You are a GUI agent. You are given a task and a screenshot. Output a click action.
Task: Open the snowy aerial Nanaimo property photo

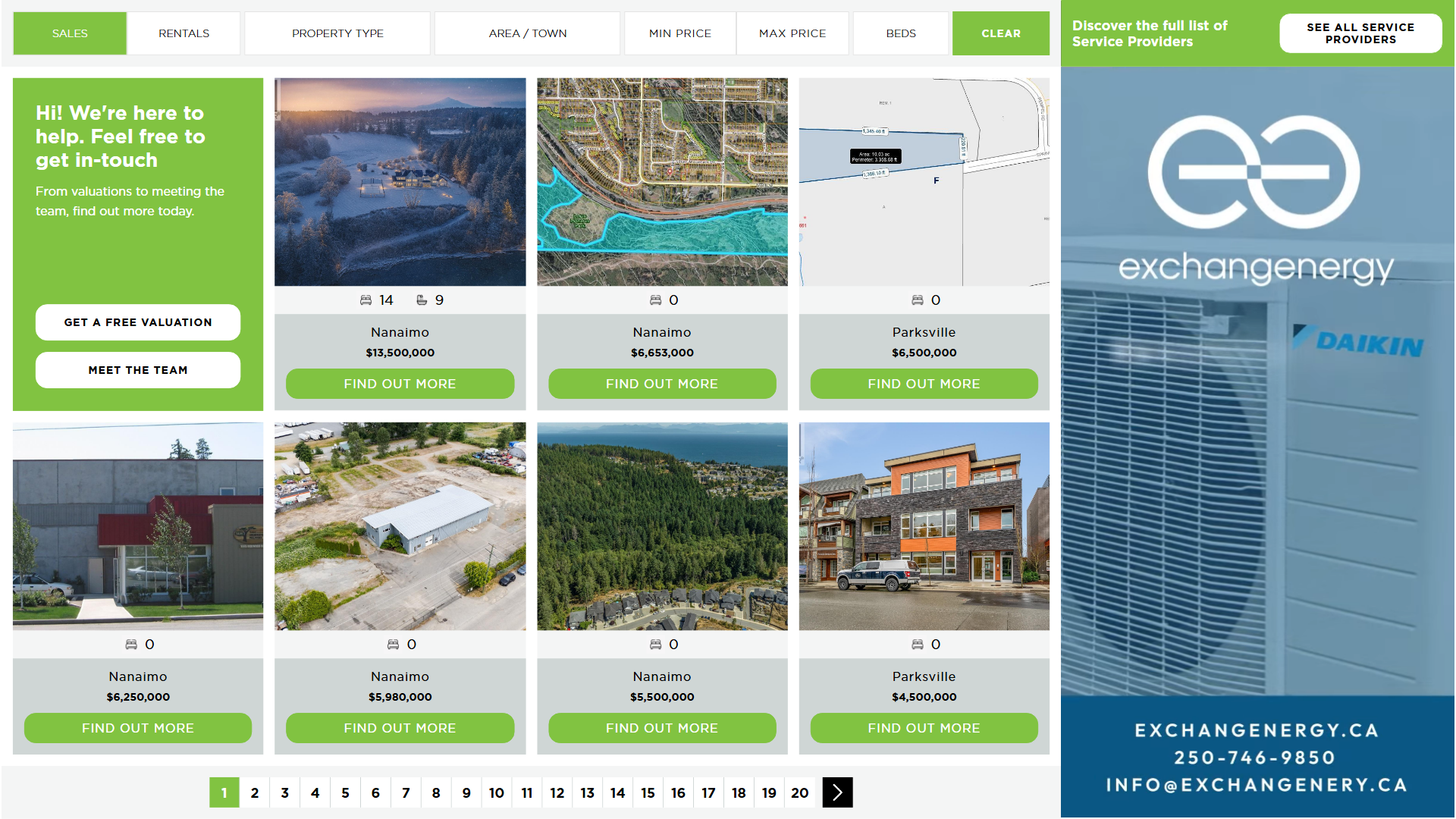(400, 182)
